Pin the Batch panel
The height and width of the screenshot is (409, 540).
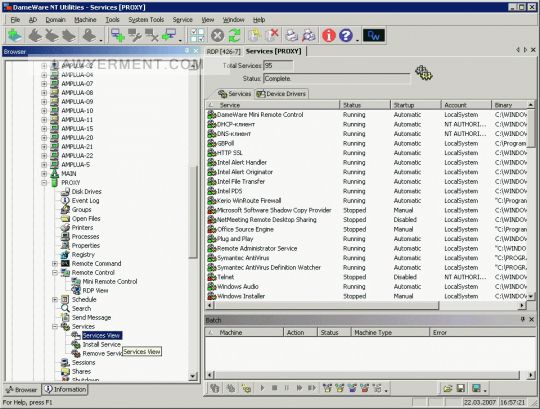pyautogui.click(x=523, y=320)
